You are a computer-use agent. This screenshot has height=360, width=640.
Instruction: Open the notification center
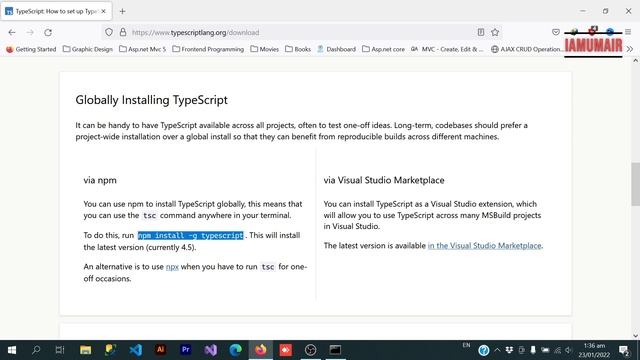click(x=624, y=350)
